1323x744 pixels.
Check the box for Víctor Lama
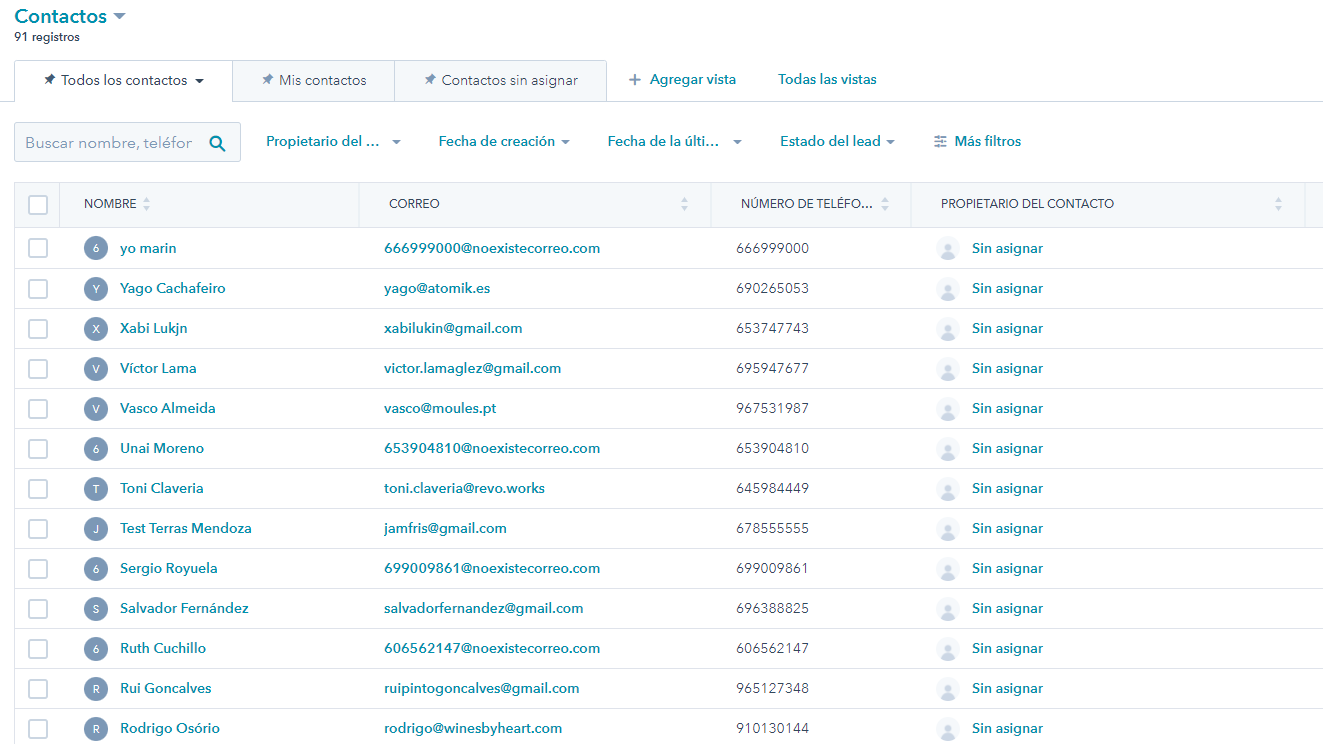[x=38, y=369]
